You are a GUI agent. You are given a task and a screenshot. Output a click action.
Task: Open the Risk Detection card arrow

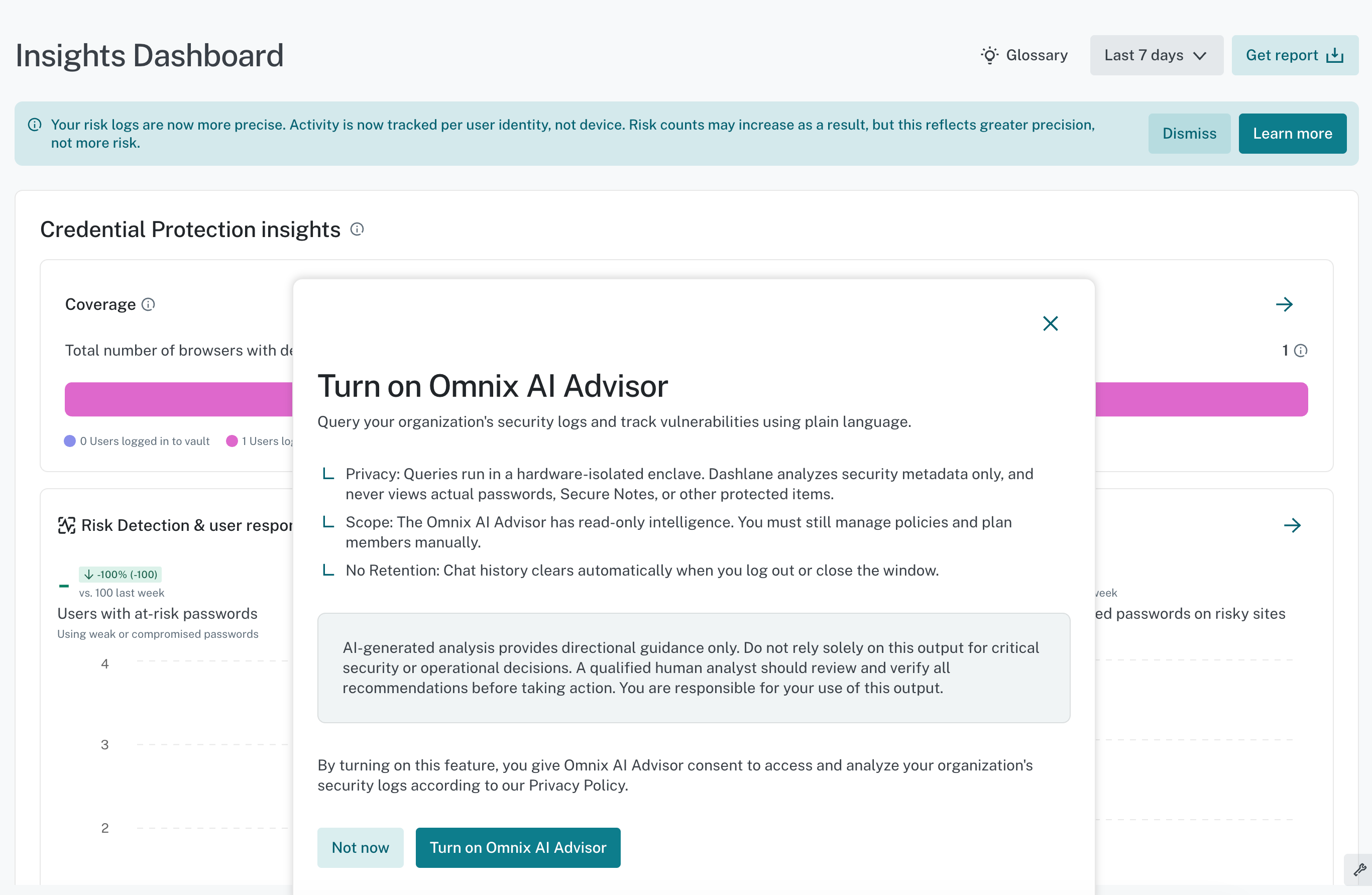(x=1292, y=525)
